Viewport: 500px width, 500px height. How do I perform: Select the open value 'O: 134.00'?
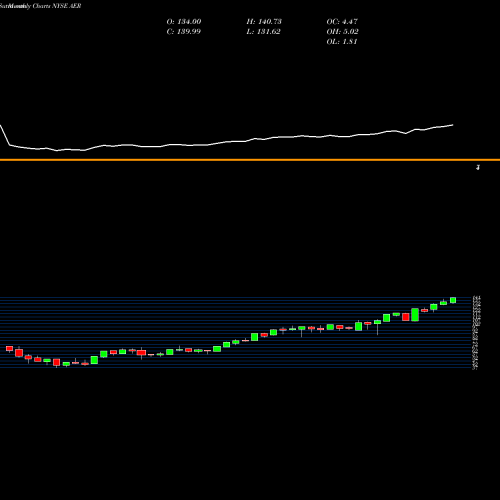(184, 22)
